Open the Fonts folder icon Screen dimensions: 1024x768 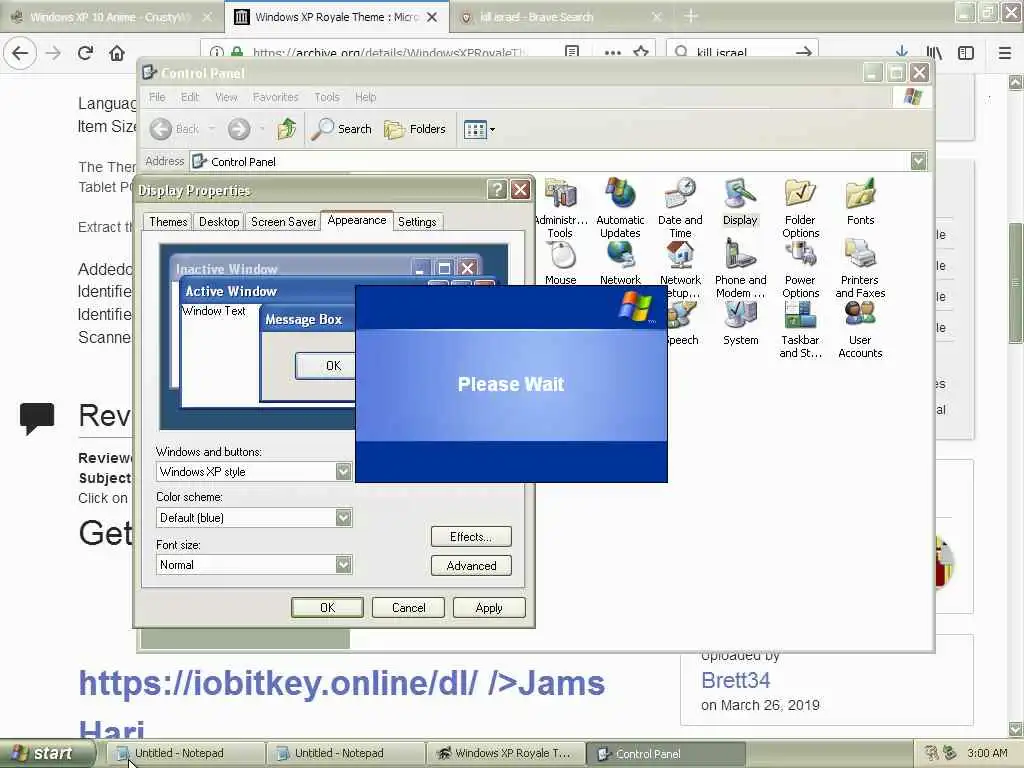tap(860, 202)
